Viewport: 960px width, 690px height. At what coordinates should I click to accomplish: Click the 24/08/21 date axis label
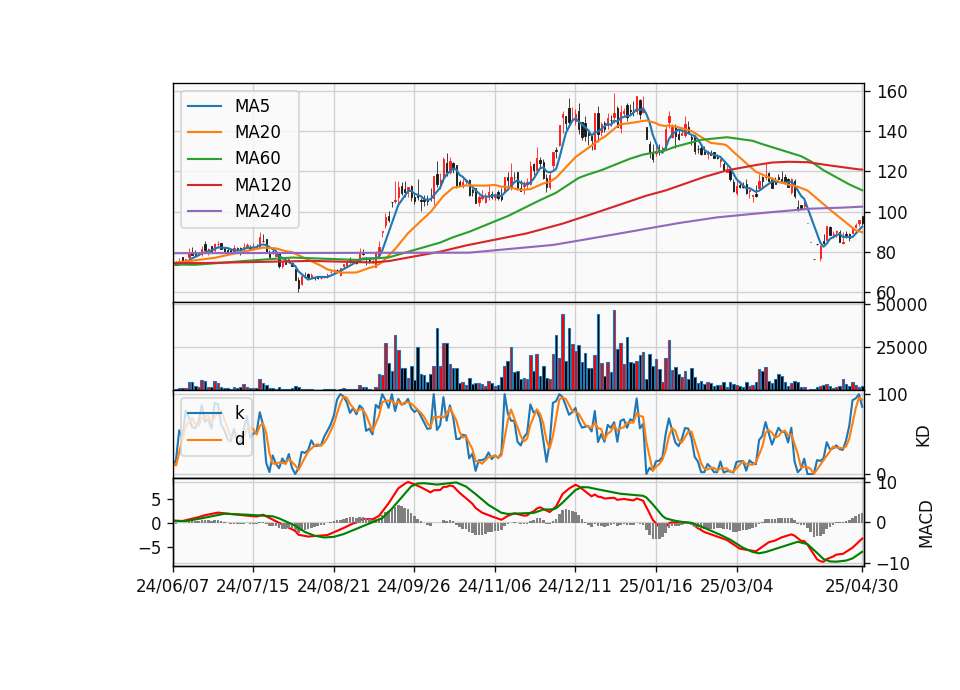click(x=334, y=586)
